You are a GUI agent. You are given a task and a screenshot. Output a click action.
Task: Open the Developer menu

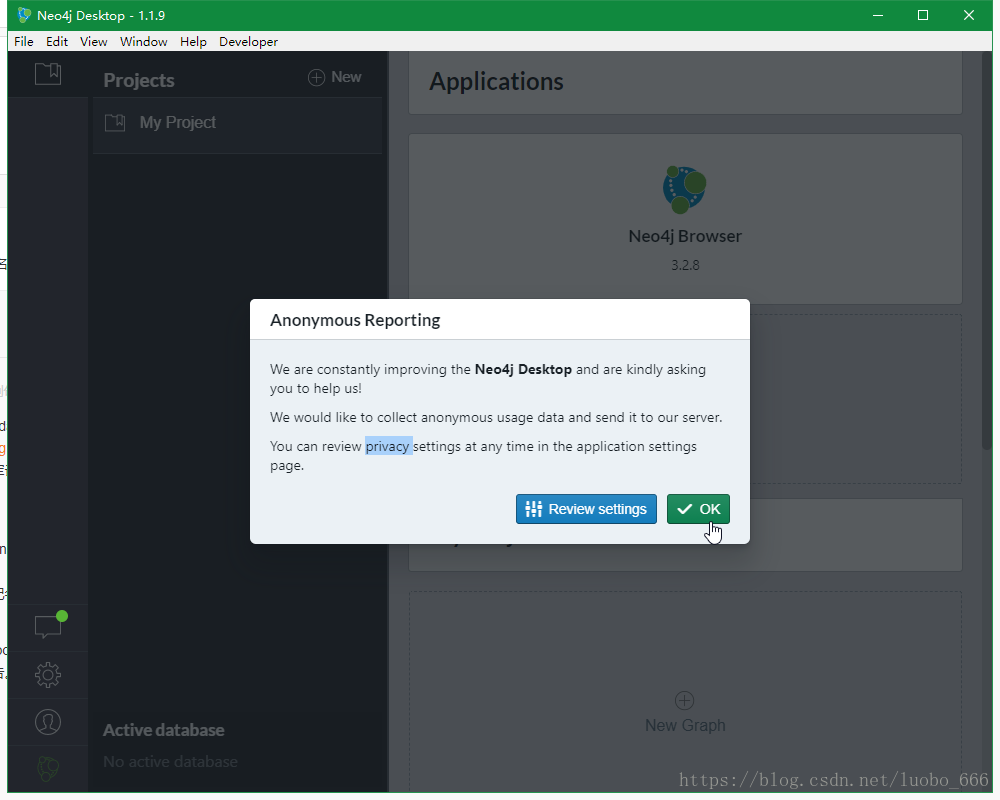click(x=248, y=41)
